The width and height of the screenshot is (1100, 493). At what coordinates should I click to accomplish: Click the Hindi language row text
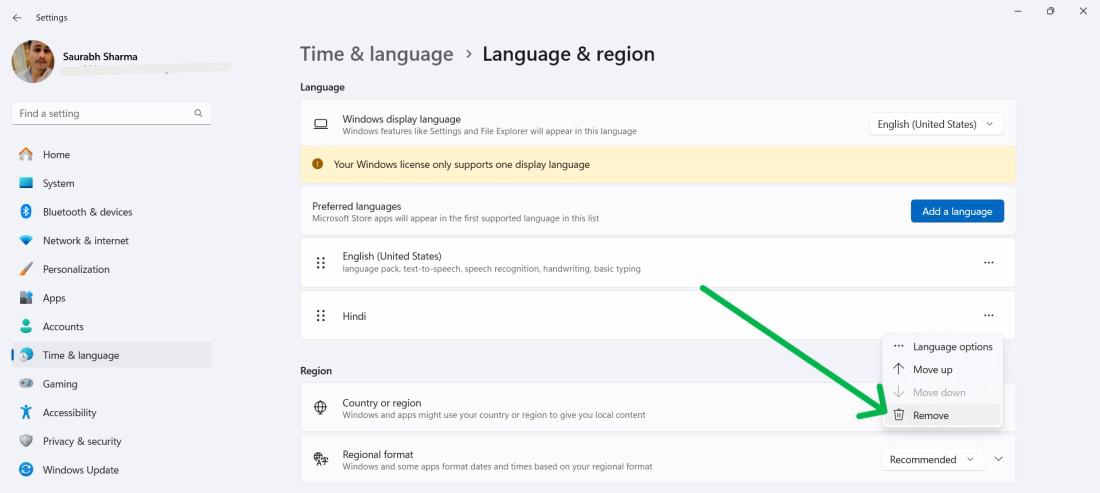point(354,316)
